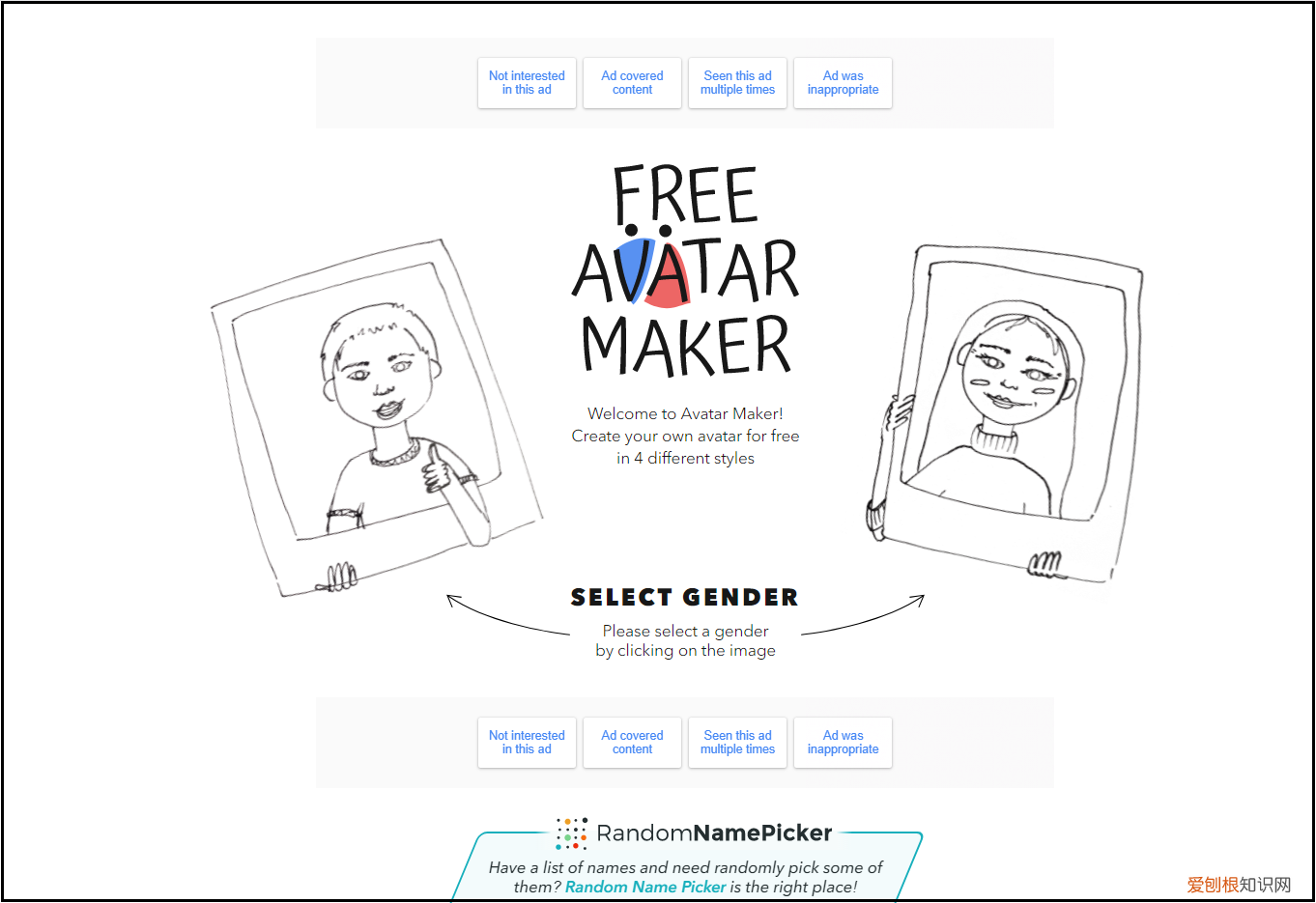The height and width of the screenshot is (903, 1316).
Task: Choose bottom 'Ad covered content' option
Action: click(x=632, y=743)
